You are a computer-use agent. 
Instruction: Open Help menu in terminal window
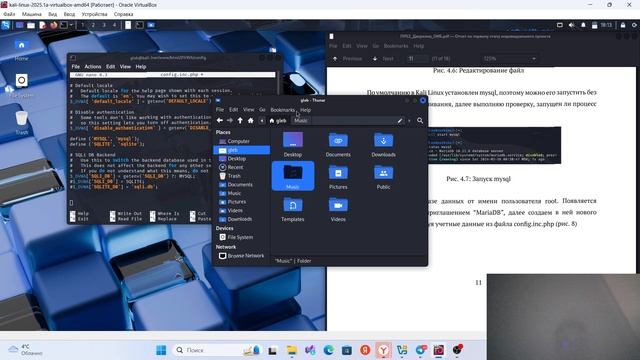(141, 67)
